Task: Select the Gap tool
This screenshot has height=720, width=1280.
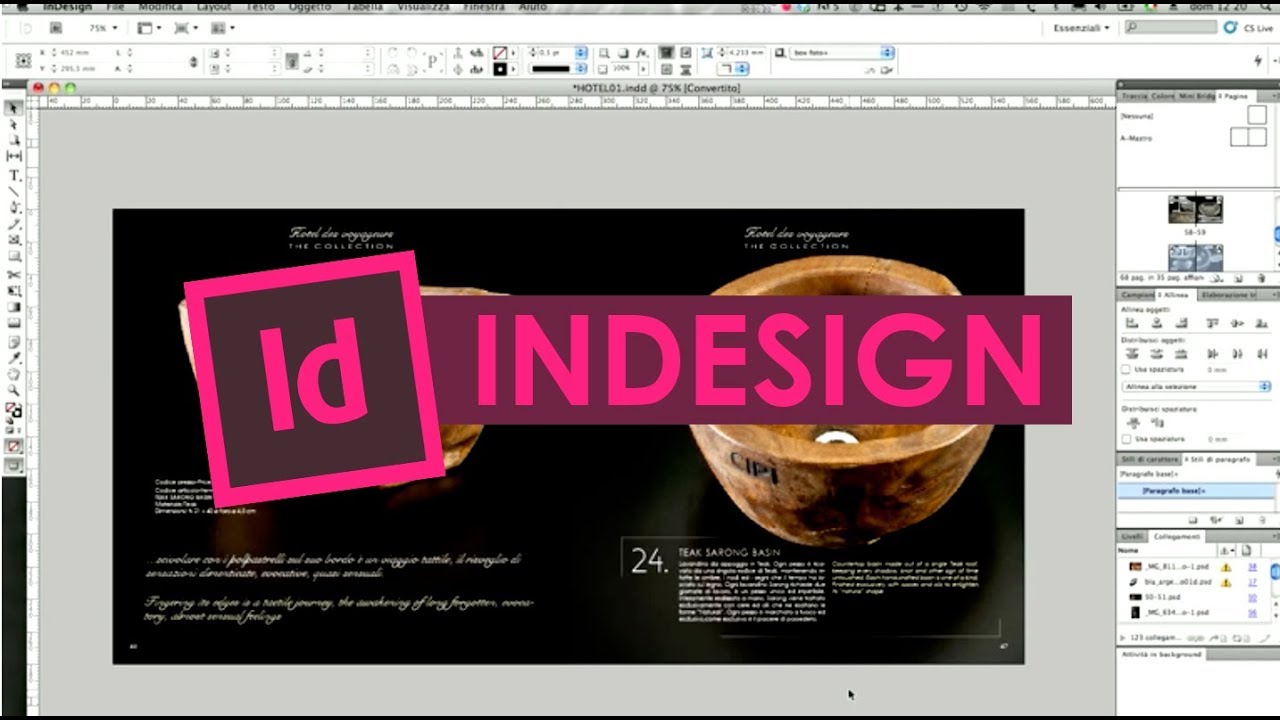Action: tap(14, 157)
